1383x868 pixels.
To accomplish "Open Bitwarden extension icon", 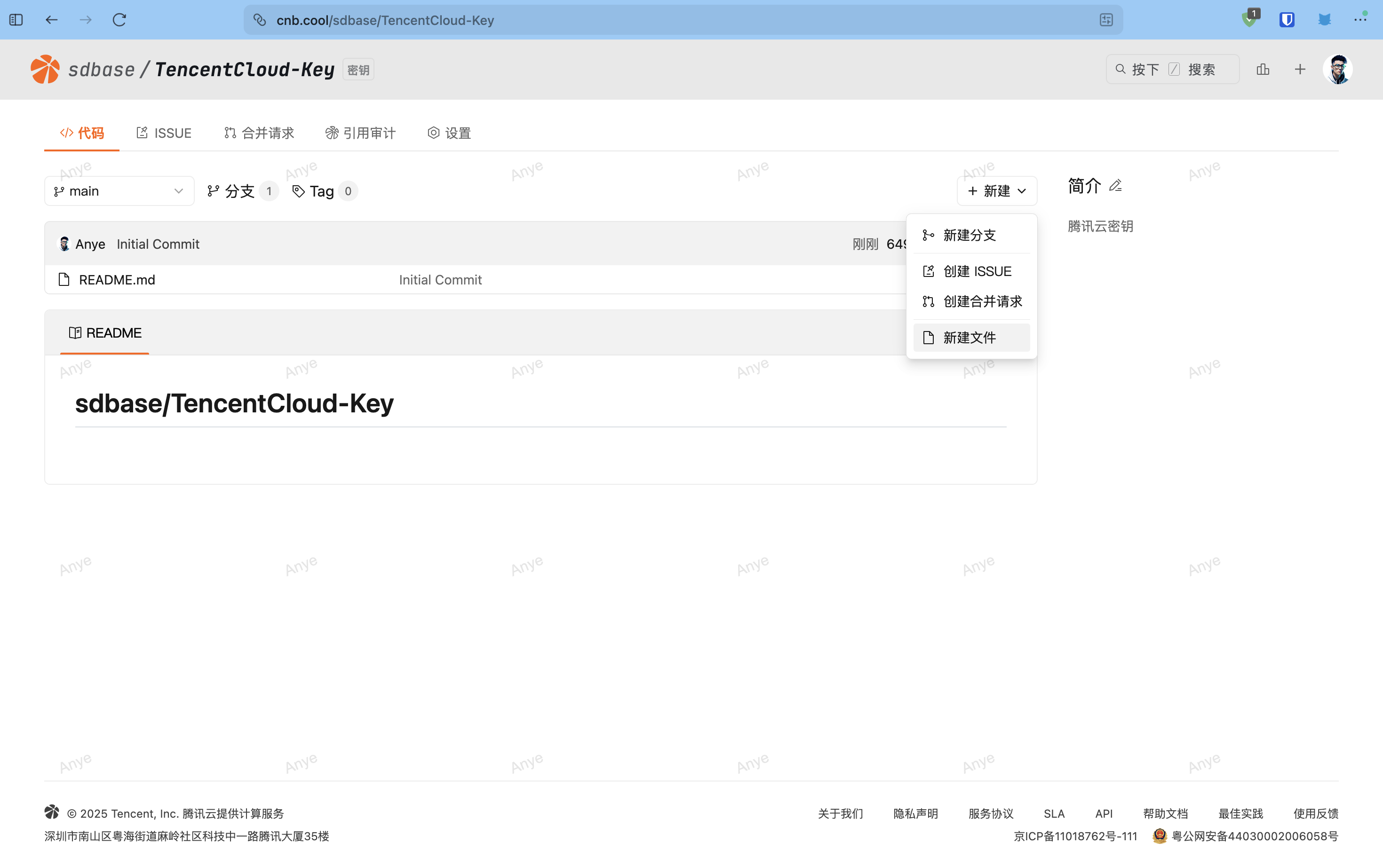I will [1287, 20].
